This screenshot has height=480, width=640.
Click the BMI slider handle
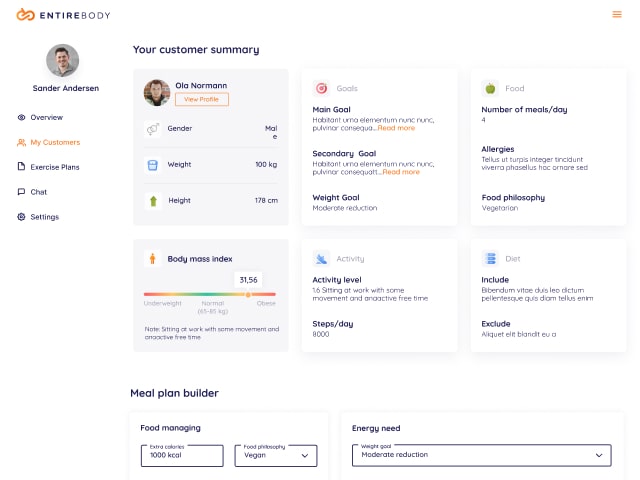248,294
